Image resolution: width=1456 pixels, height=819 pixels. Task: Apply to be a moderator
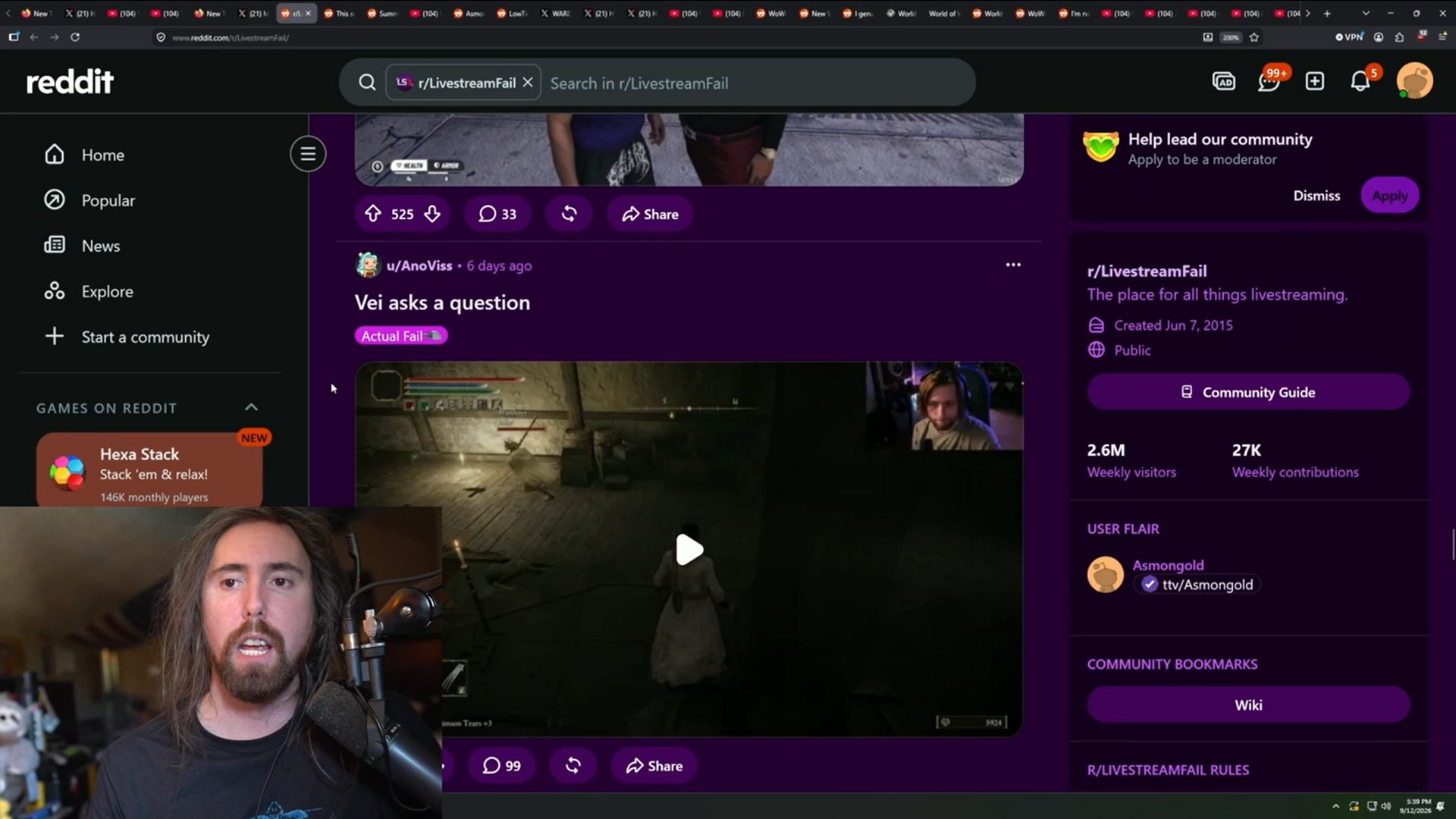pos(1389,196)
